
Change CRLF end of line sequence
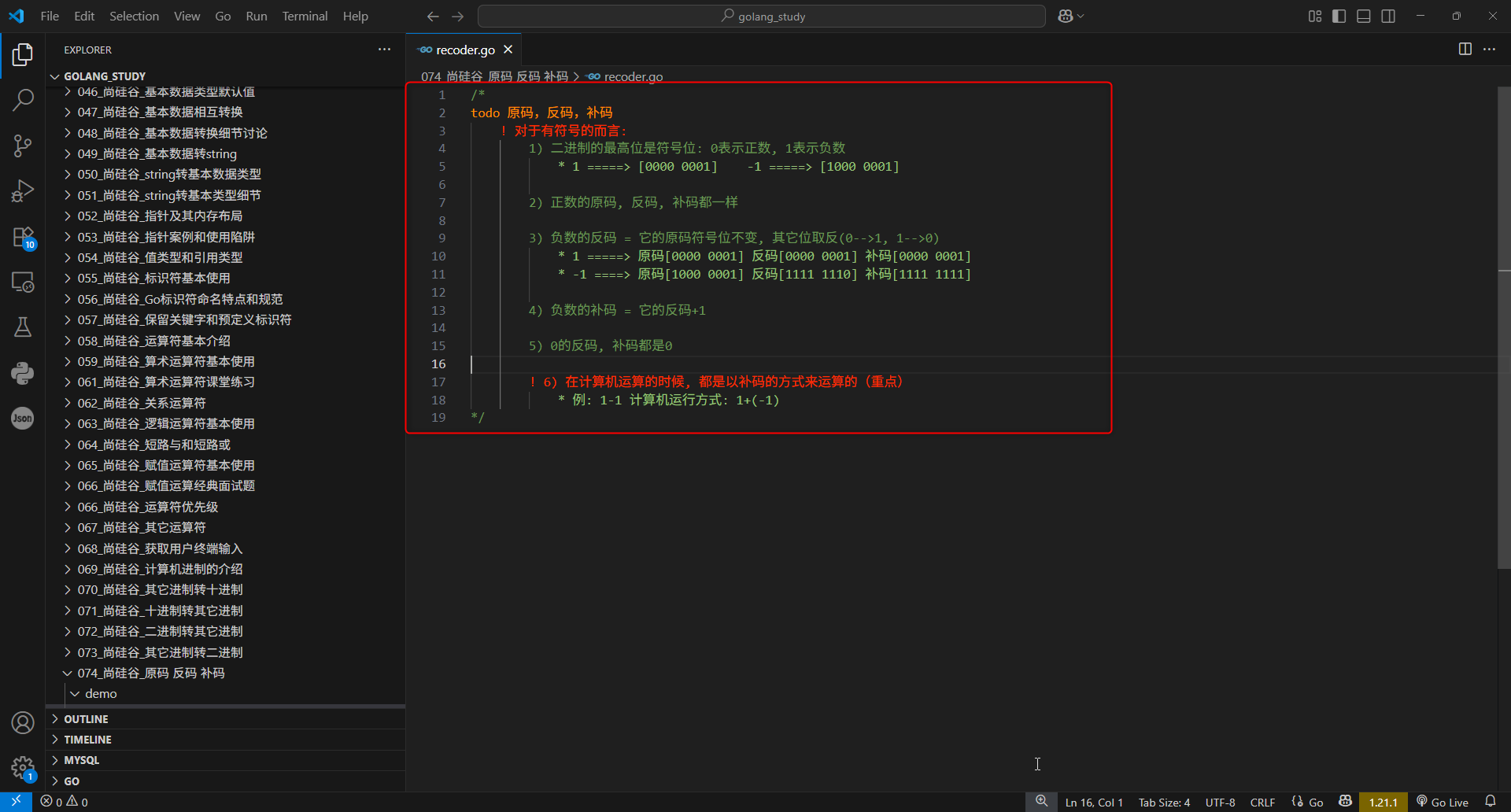click(x=1262, y=802)
